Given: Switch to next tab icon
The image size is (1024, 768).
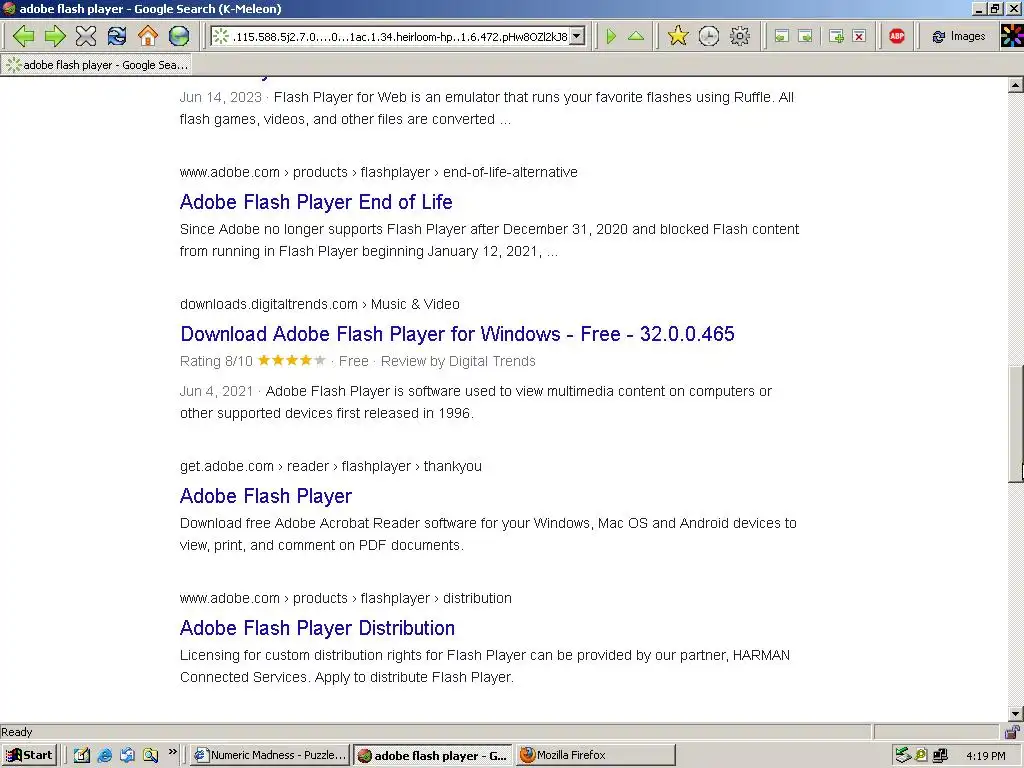Looking at the screenshot, I should point(806,37).
